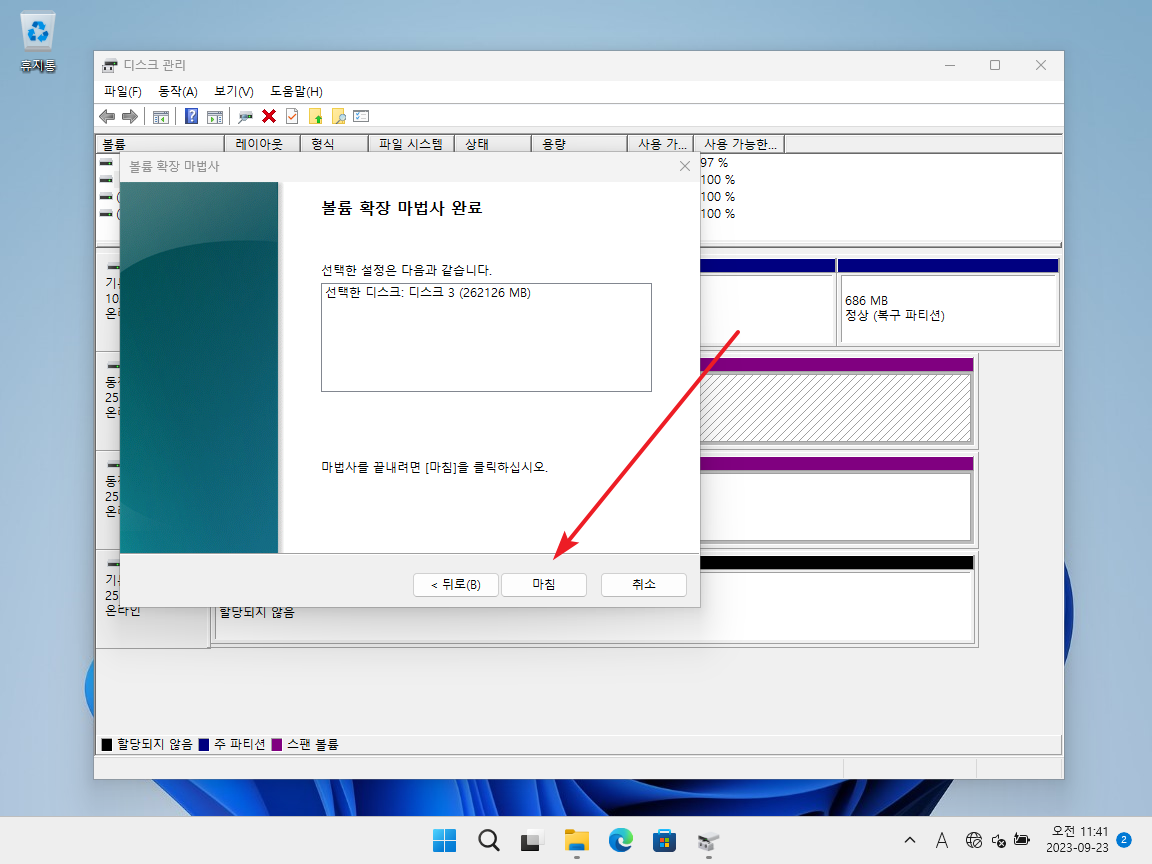
Task: Sort by the 레이아웃 column header
Action: pyautogui.click(x=262, y=144)
